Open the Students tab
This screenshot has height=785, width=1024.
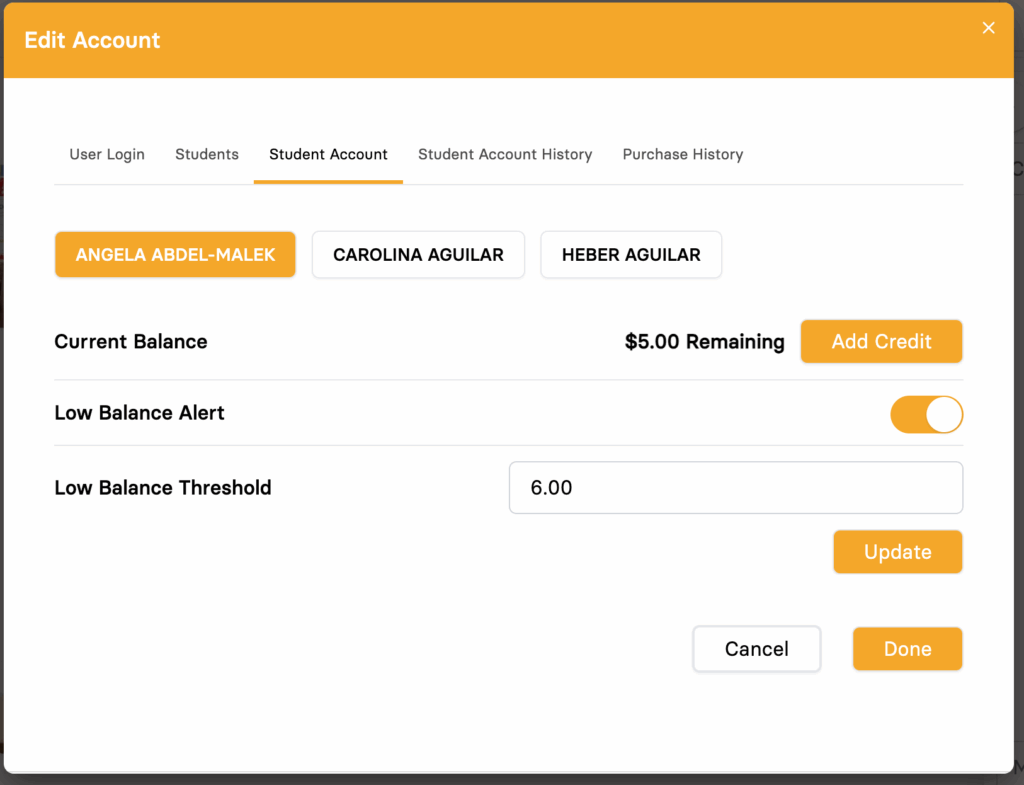click(207, 154)
